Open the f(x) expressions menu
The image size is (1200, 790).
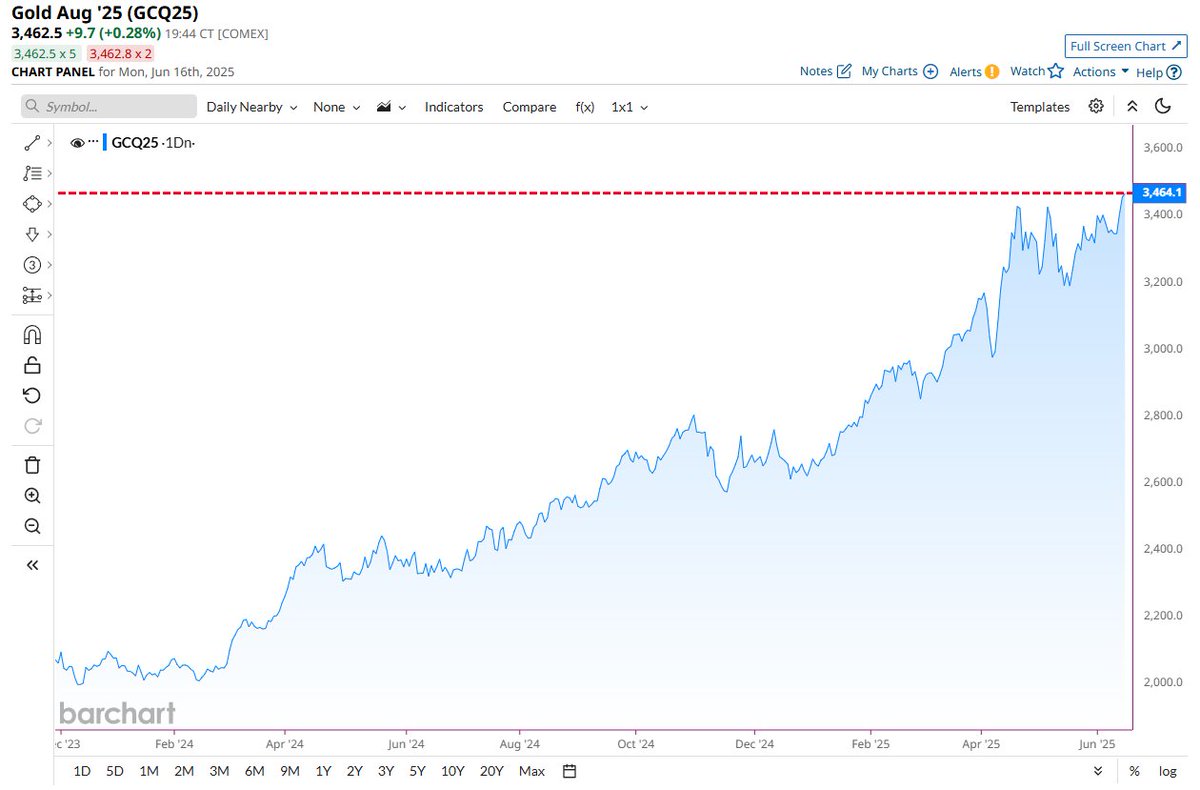[585, 107]
